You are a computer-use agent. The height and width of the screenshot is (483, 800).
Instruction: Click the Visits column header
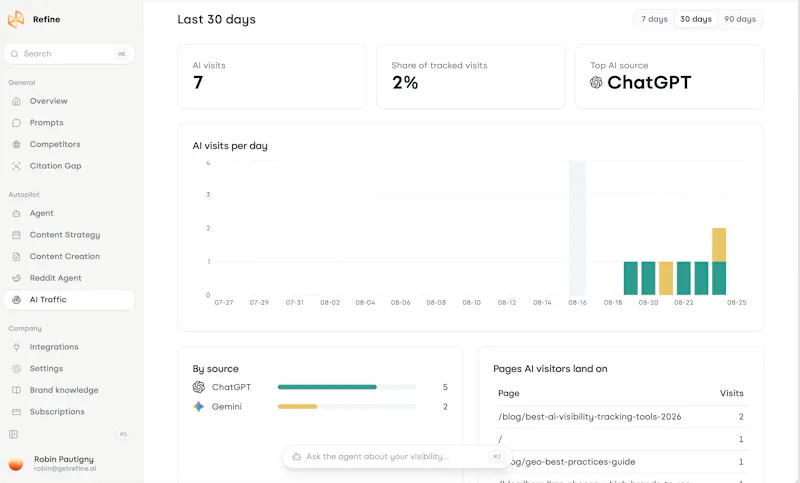click(732, 393)
